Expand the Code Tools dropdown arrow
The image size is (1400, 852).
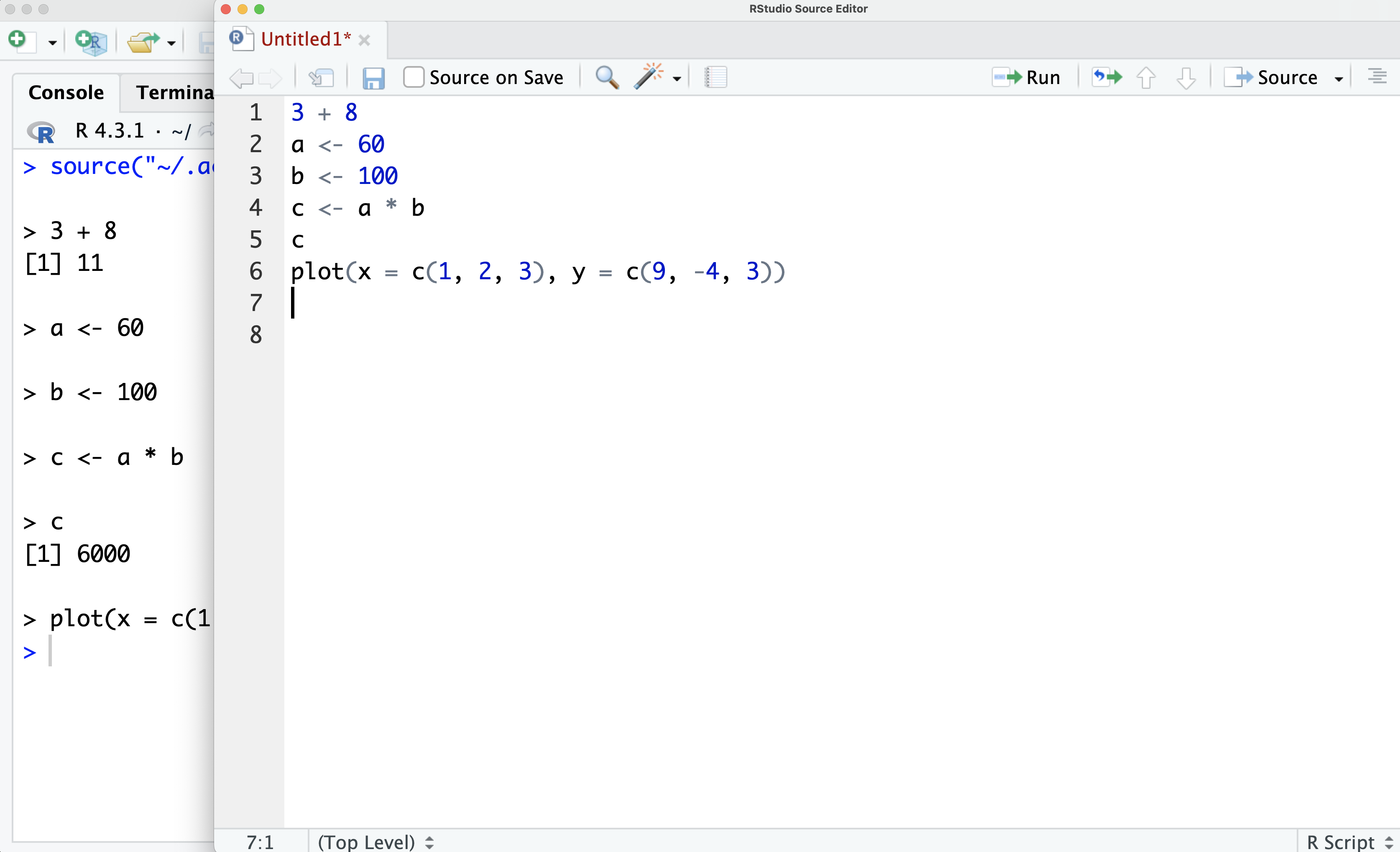pyautogui.click(x=677, y=78)
